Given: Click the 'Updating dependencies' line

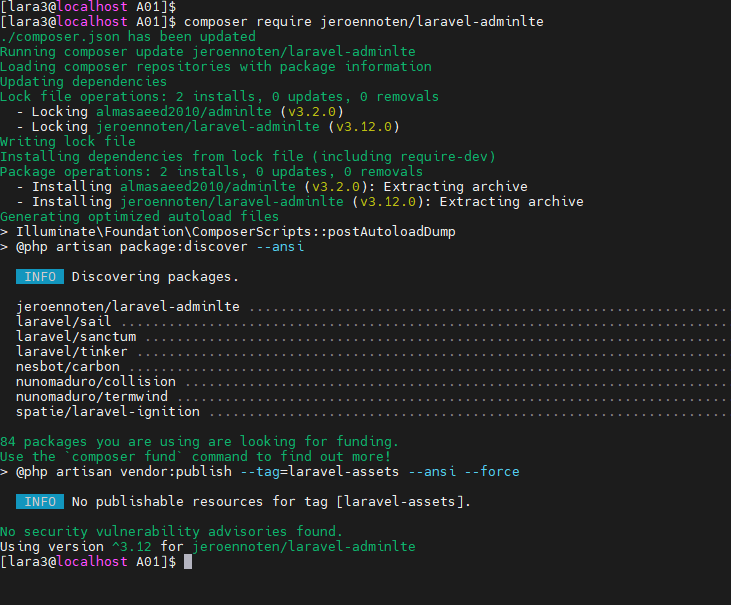Looking at the screenshot, I should pyautogui.click(x=83, y=82).
